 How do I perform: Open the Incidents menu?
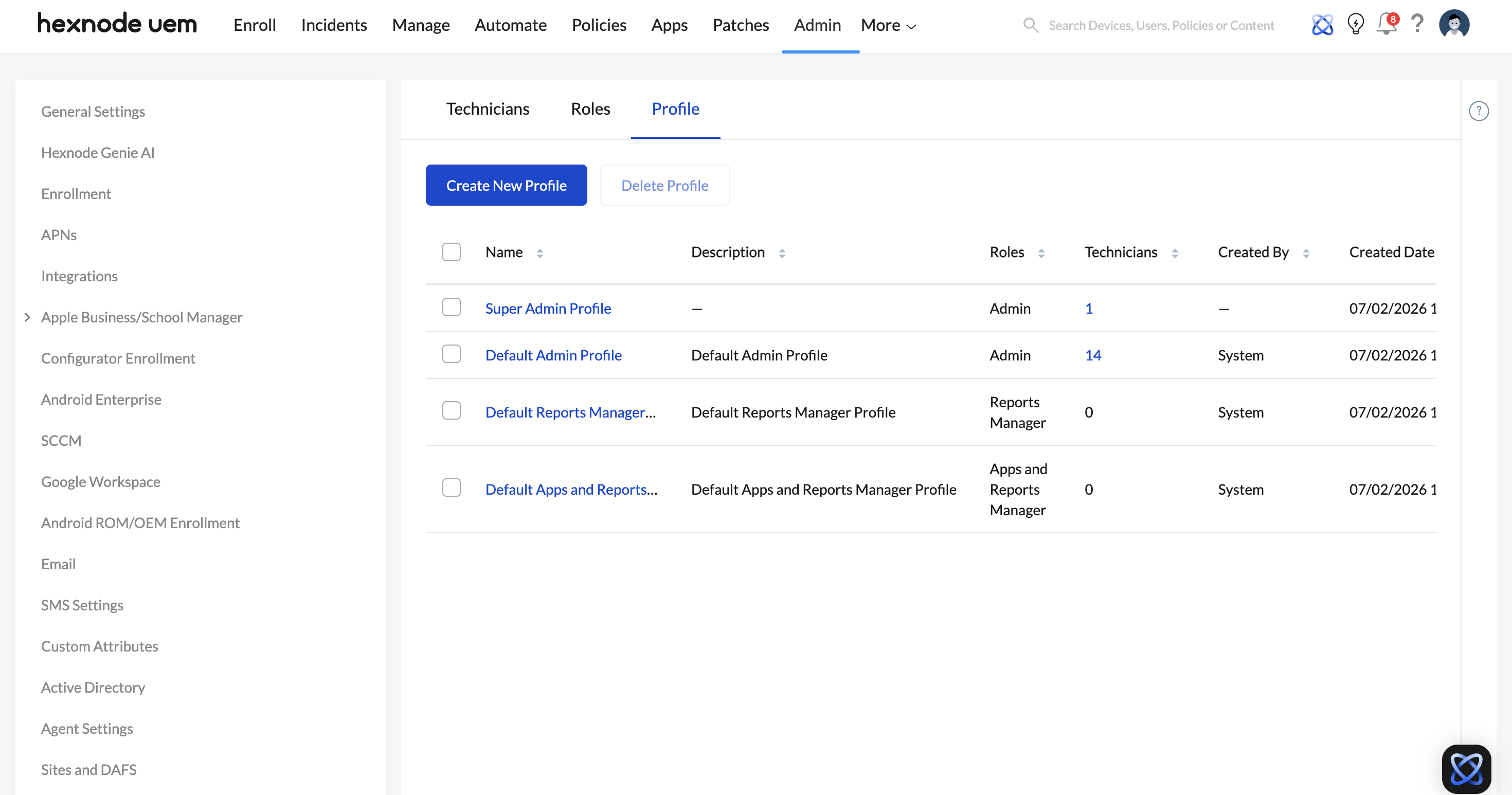333,25
